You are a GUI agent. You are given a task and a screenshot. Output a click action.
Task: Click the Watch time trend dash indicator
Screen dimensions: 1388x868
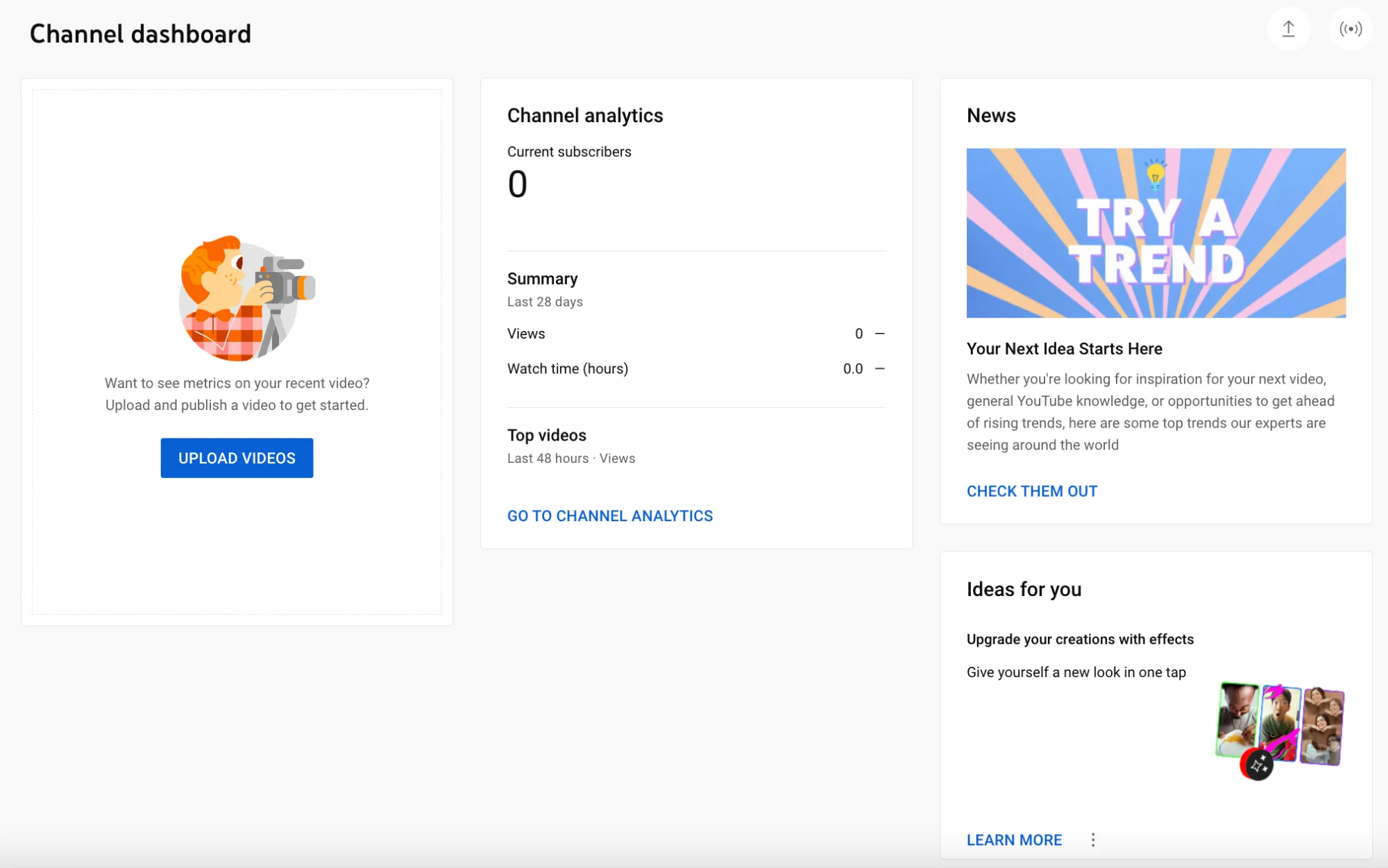879,368
